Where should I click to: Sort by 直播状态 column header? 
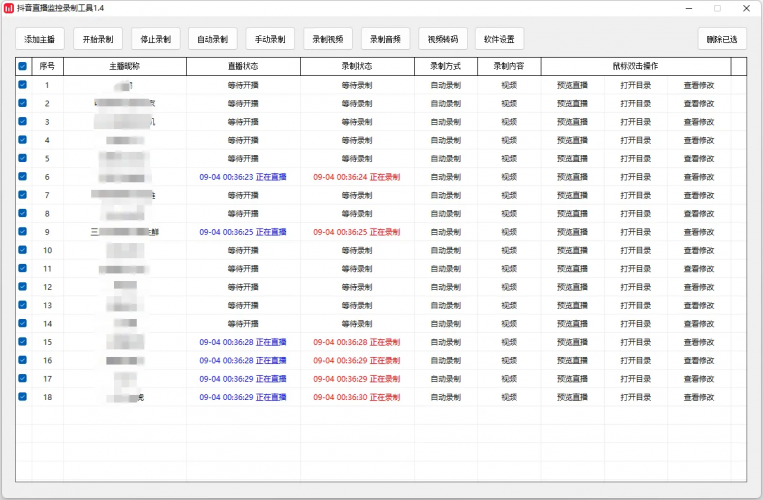(243, 66)
